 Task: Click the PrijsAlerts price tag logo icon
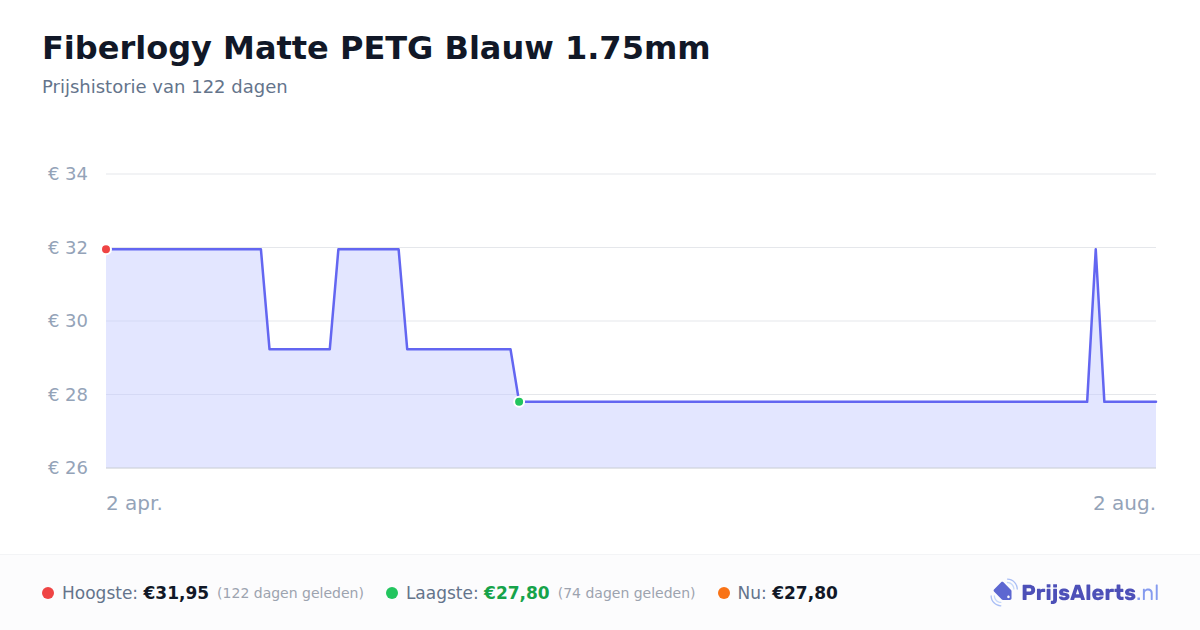(x=1003, y=593)
